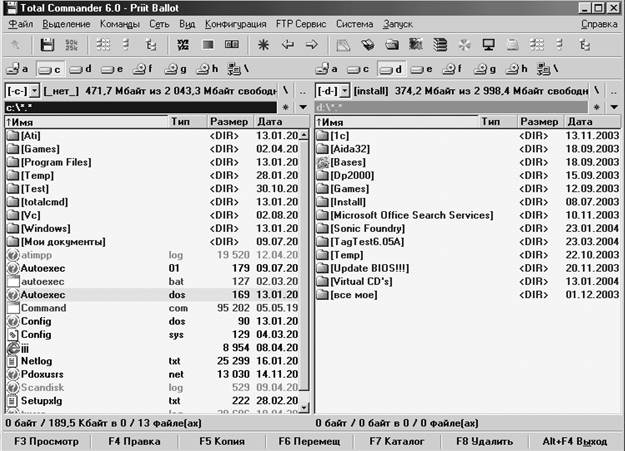This screenshot has height=451, width=625.
Task: Open the Файл menu
Action: coord(21,24)
